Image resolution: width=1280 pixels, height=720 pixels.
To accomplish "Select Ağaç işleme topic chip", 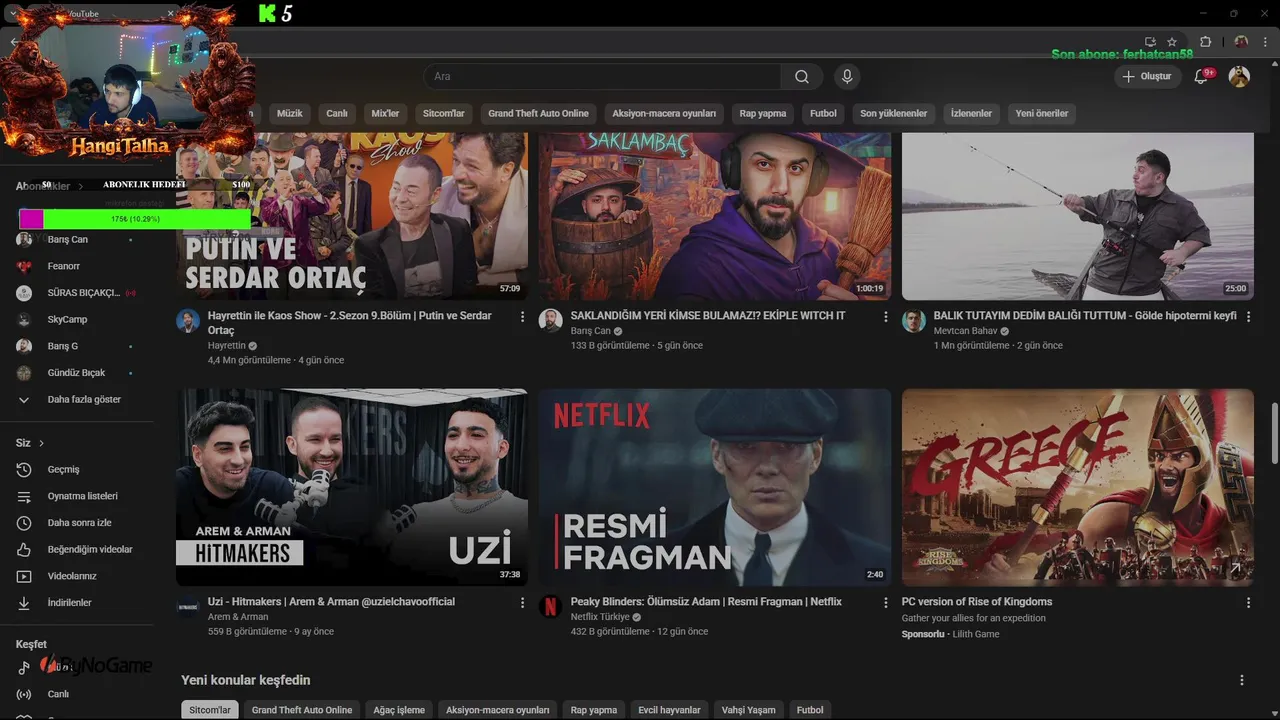I will pos(399,710).
